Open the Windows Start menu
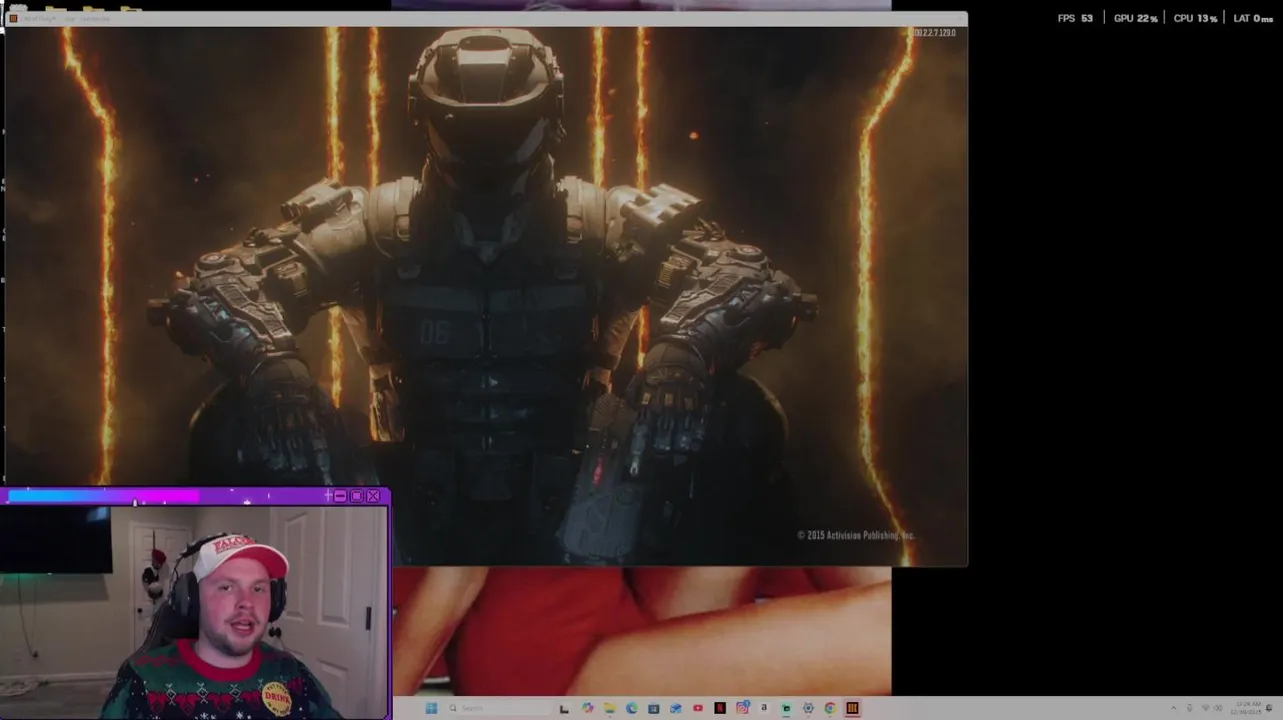Image resolution: width=1283 pixels, height=720 pixels. coord(431,708)
